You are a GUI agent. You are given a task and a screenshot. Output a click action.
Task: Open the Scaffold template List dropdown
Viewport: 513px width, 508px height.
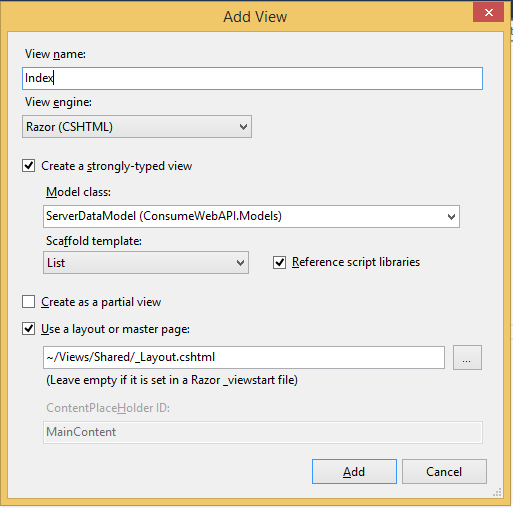point(146,263)
